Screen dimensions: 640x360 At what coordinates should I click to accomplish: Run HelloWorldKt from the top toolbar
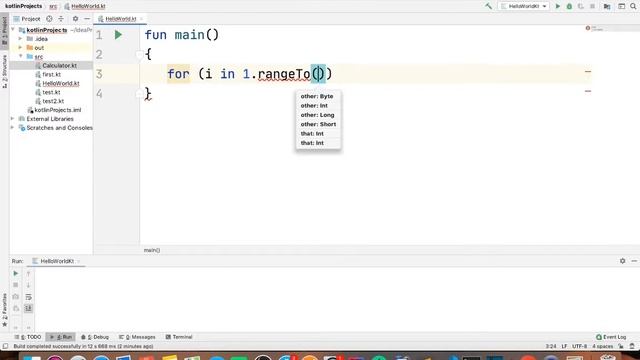point(558,6)
